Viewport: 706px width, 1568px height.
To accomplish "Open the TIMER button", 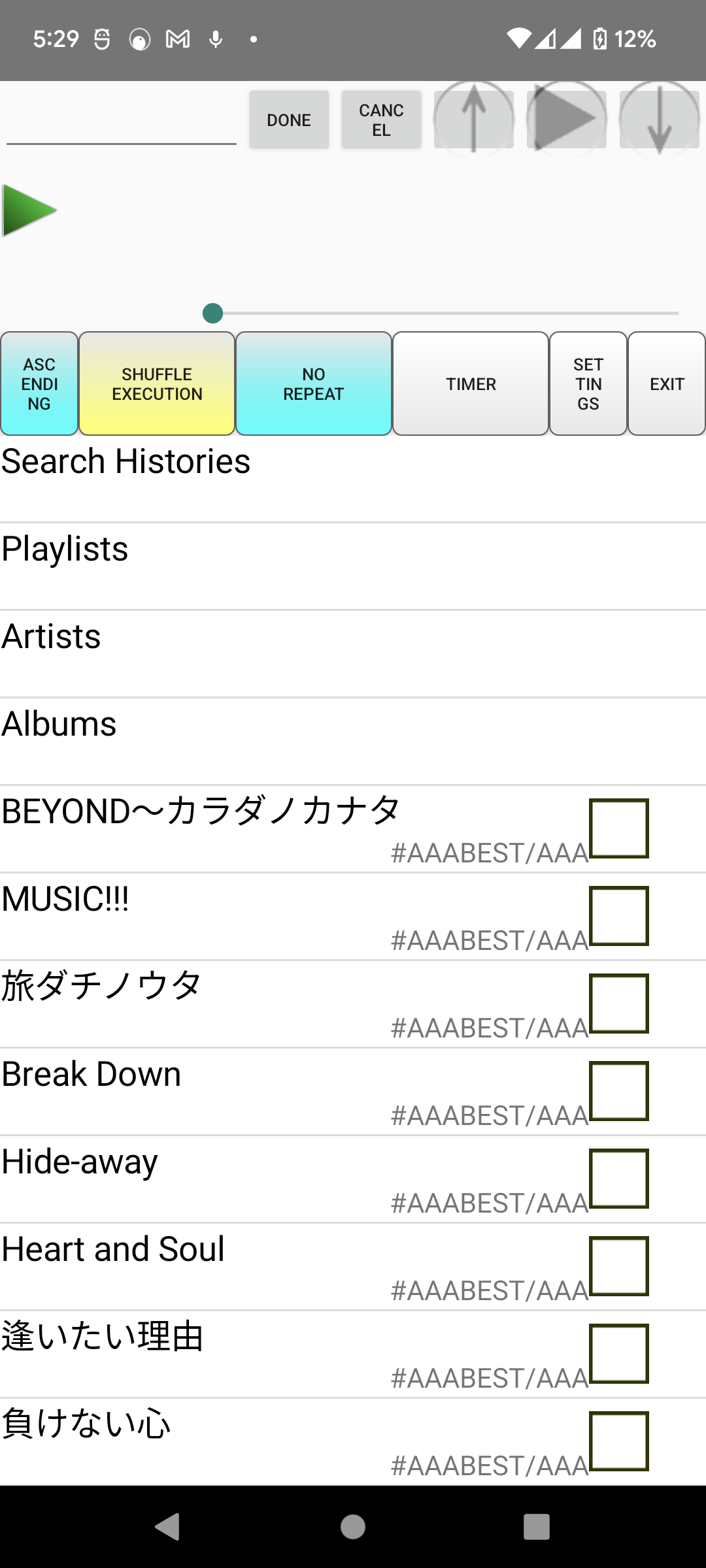I will click(471, 384).
